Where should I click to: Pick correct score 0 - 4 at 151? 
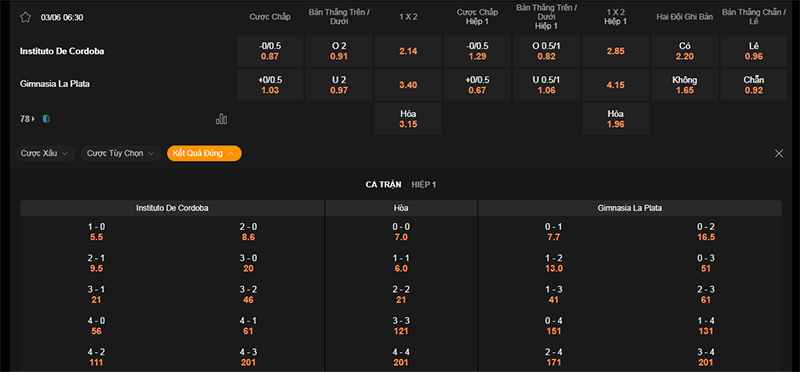click(554, 326)
